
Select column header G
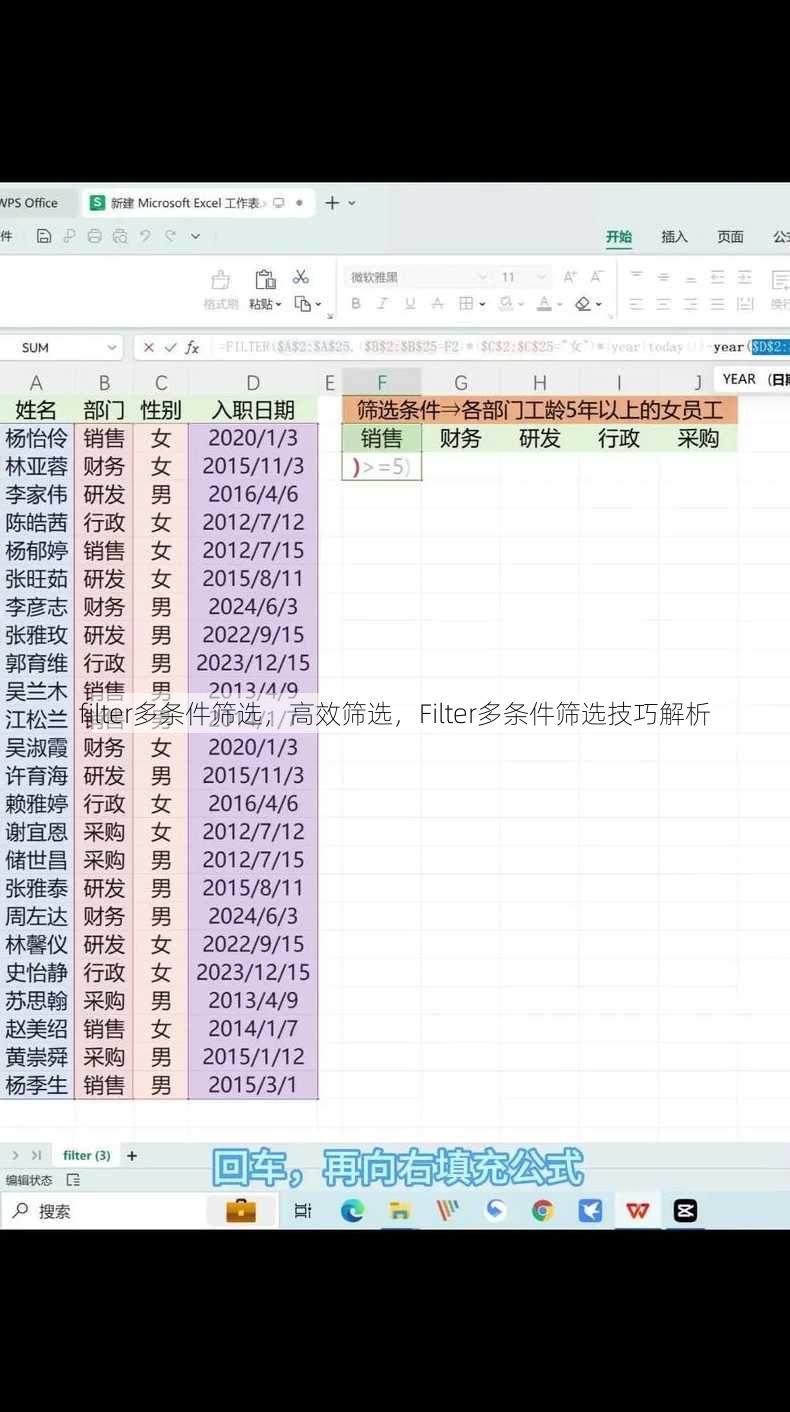click(x=460, y=382)
